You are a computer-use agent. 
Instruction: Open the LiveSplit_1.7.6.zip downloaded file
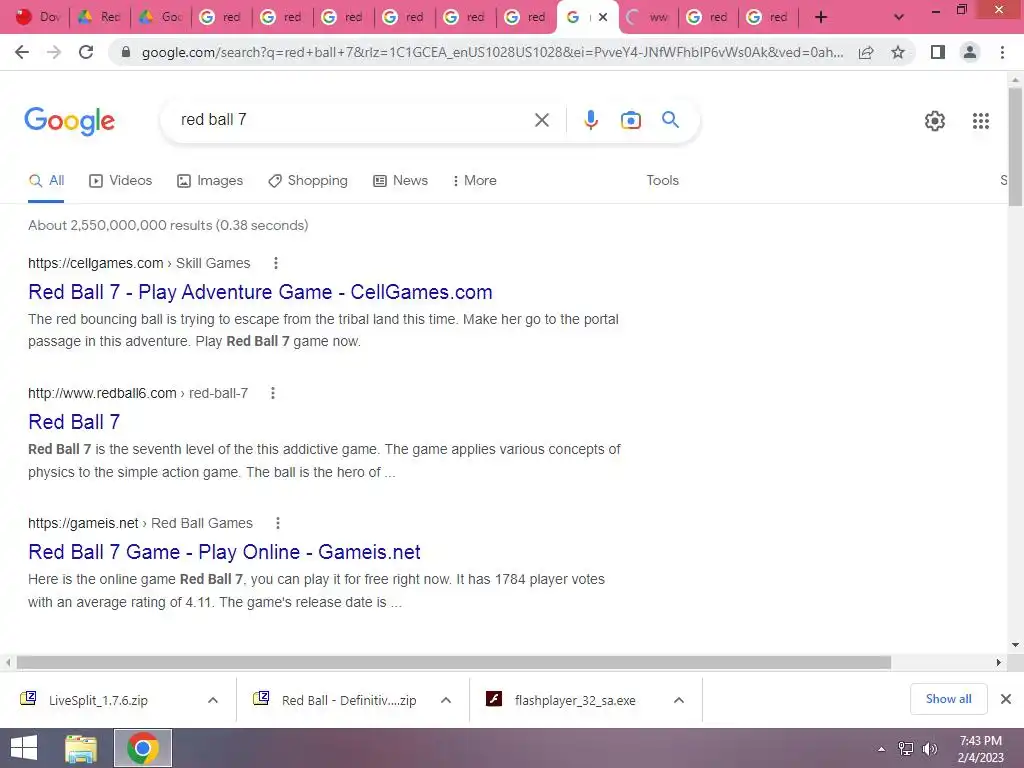[x=98, y=700]
